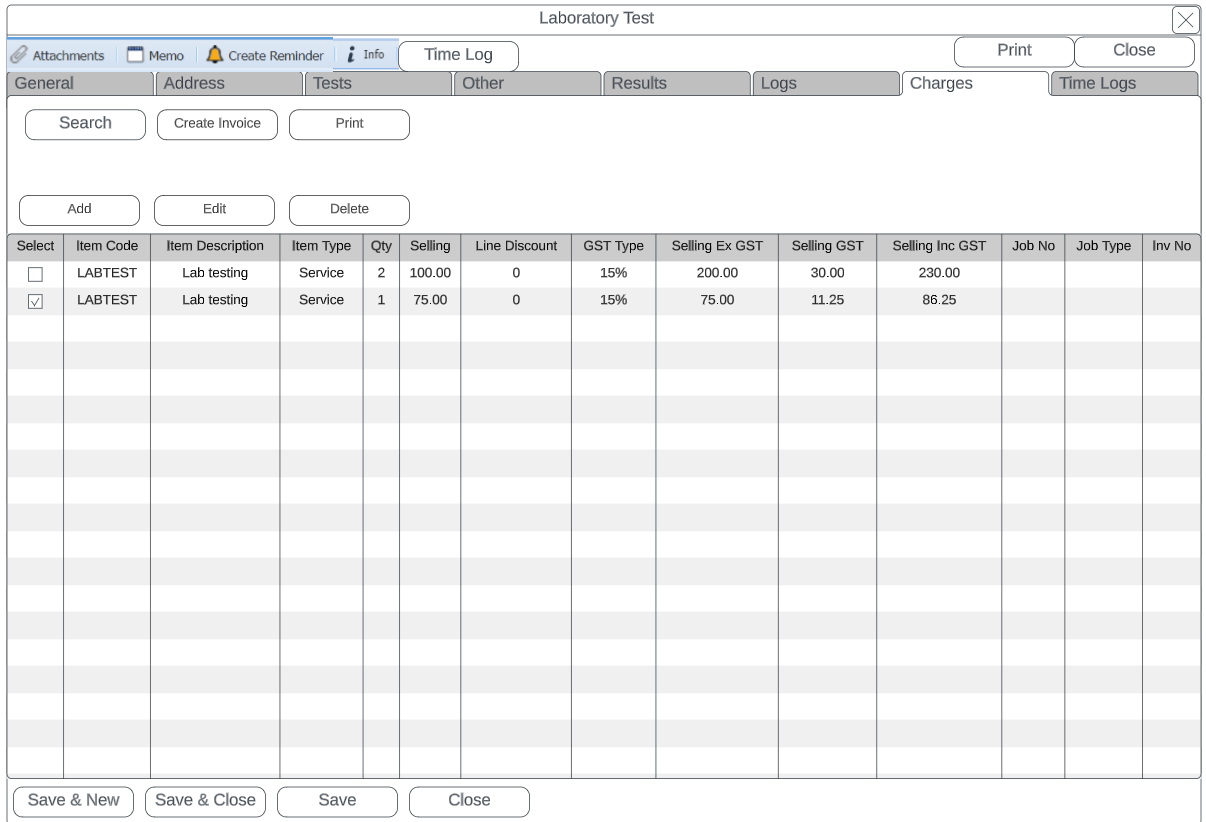Click the Add charge button

click(x=79, y=210)
